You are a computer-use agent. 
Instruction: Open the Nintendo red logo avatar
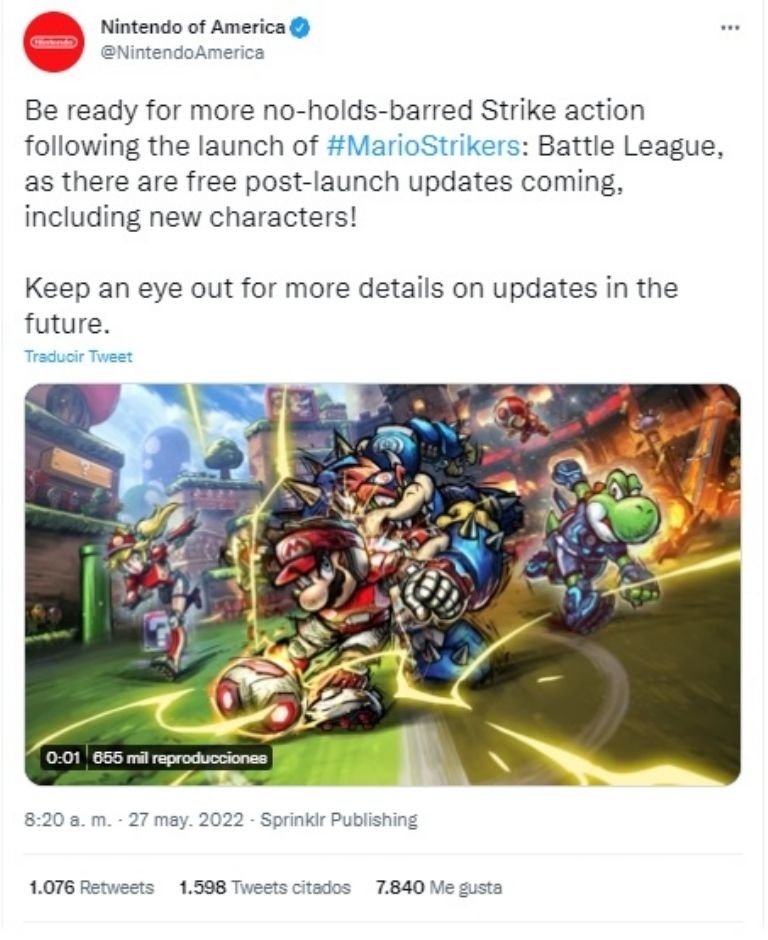[53, 42]
